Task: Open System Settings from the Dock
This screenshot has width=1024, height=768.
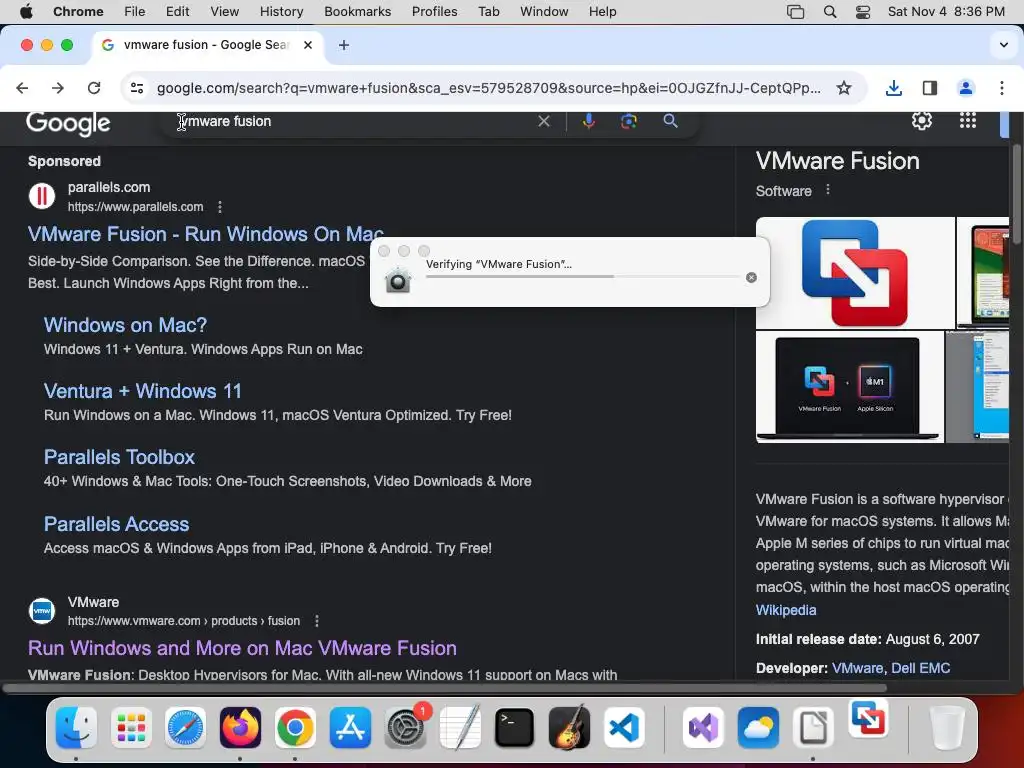Action: 405,728
